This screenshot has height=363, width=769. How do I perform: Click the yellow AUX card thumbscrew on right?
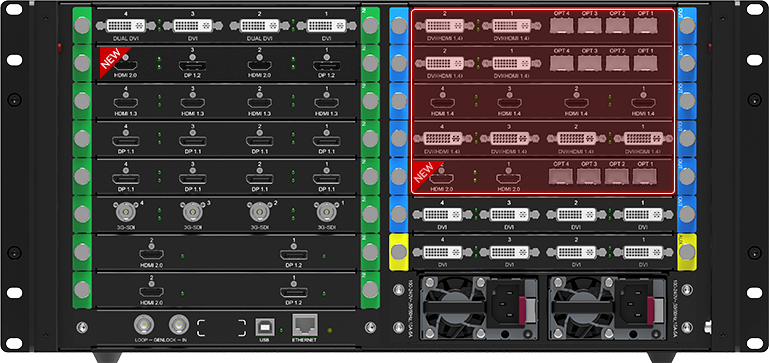point(686,252)
